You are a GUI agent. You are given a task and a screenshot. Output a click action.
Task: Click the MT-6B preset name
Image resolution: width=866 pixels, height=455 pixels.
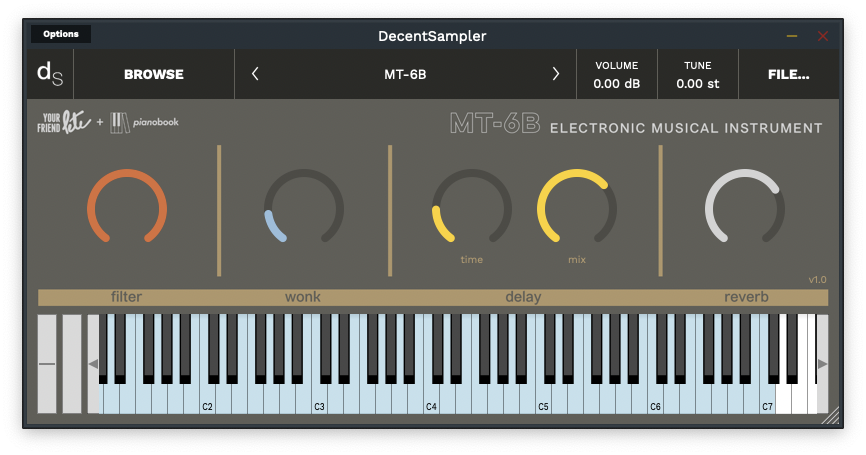(x=405, y=74)
